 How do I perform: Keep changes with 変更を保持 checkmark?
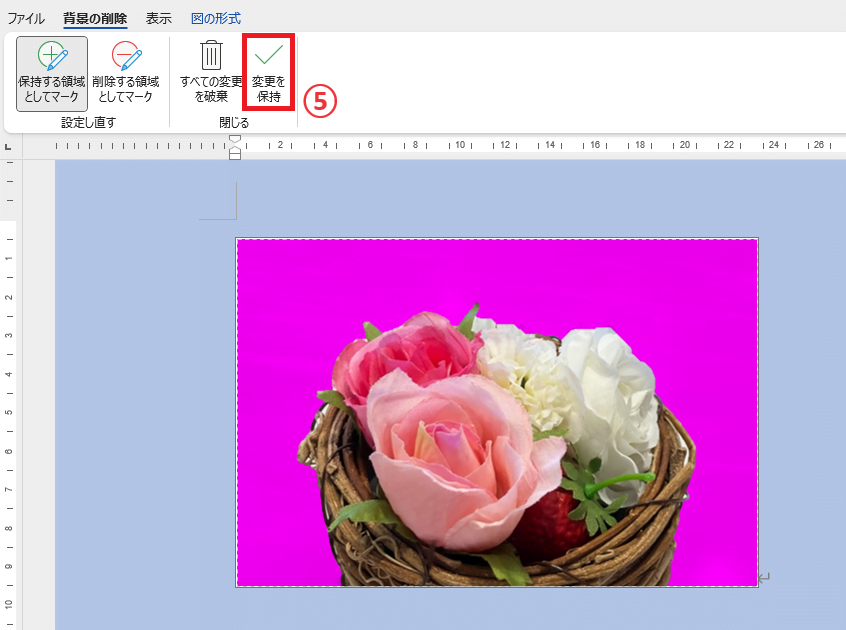tap(269, 74)
